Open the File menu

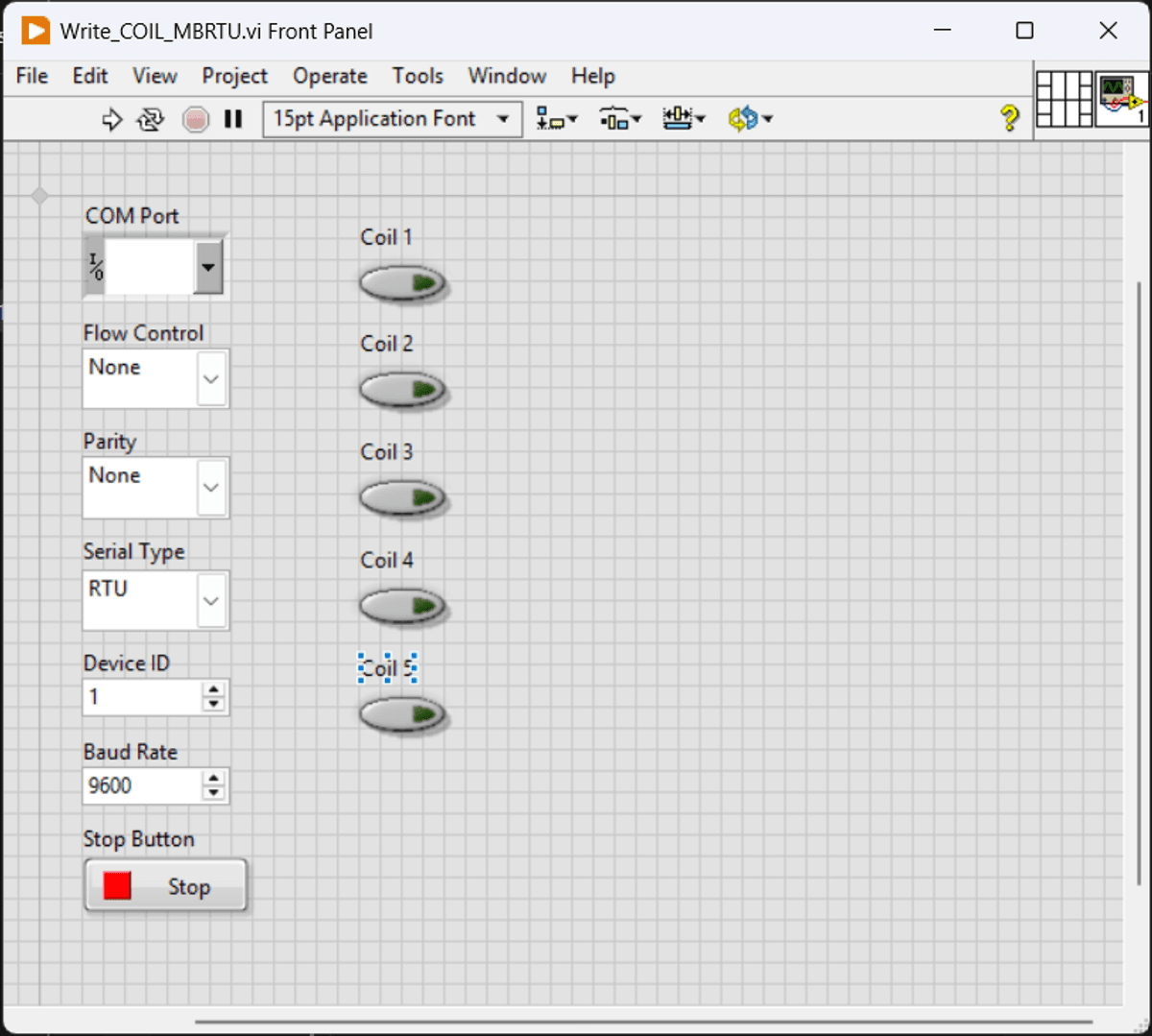32,76
